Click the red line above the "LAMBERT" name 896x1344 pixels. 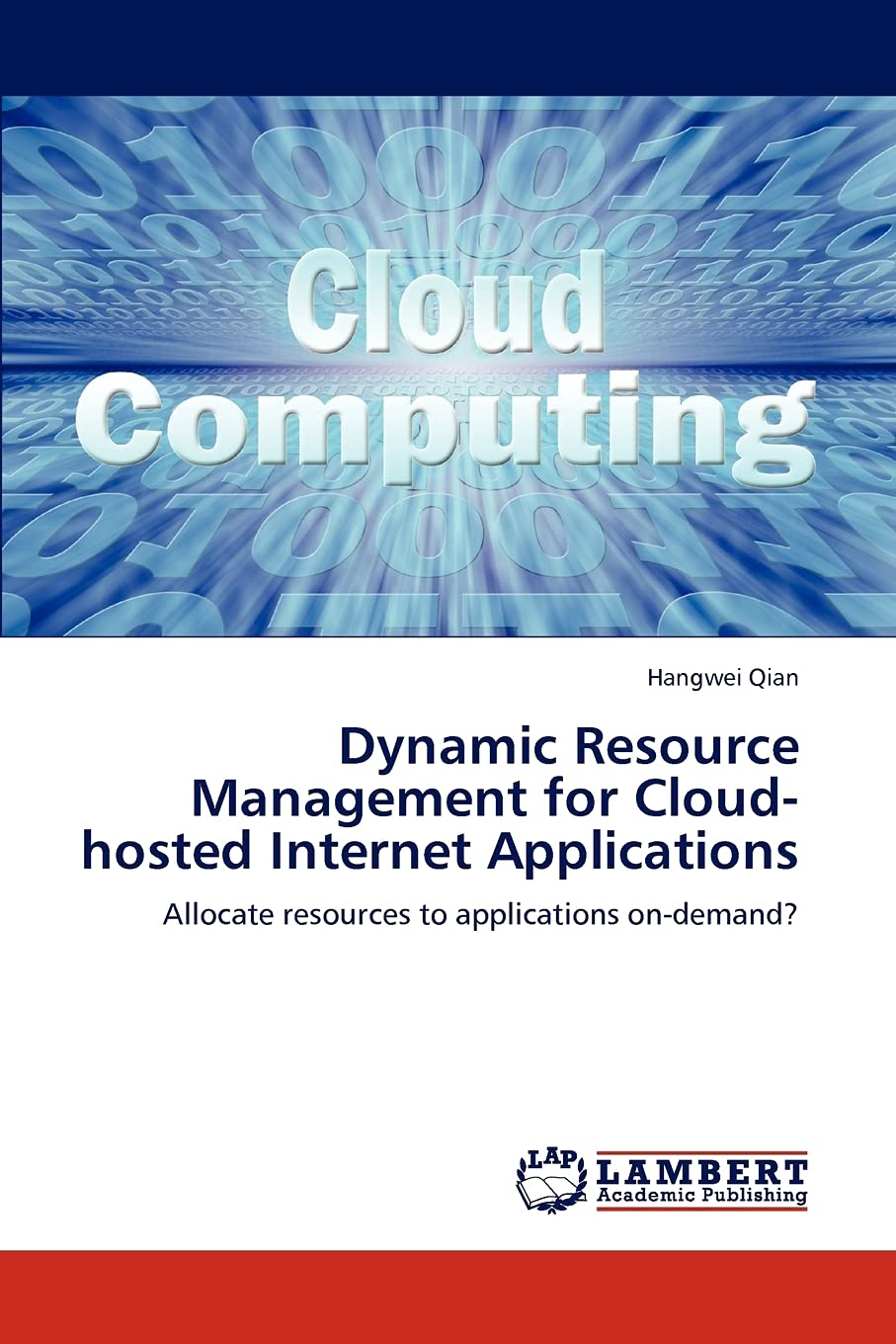click(701, 1153)
